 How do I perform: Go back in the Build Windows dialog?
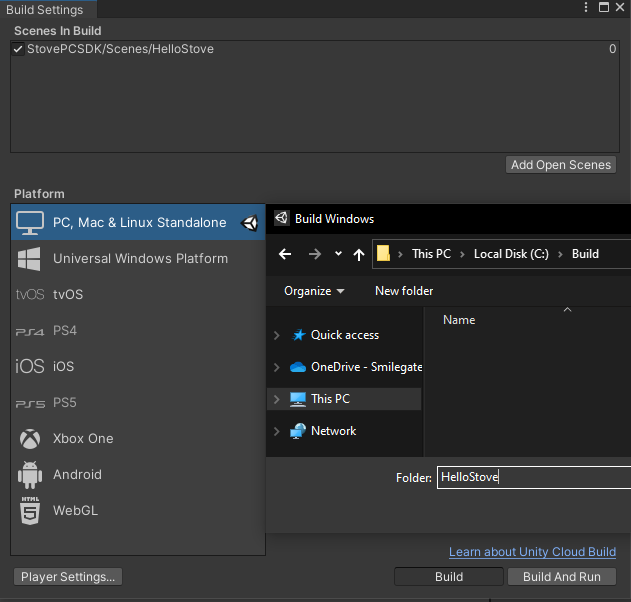[285, 254]
